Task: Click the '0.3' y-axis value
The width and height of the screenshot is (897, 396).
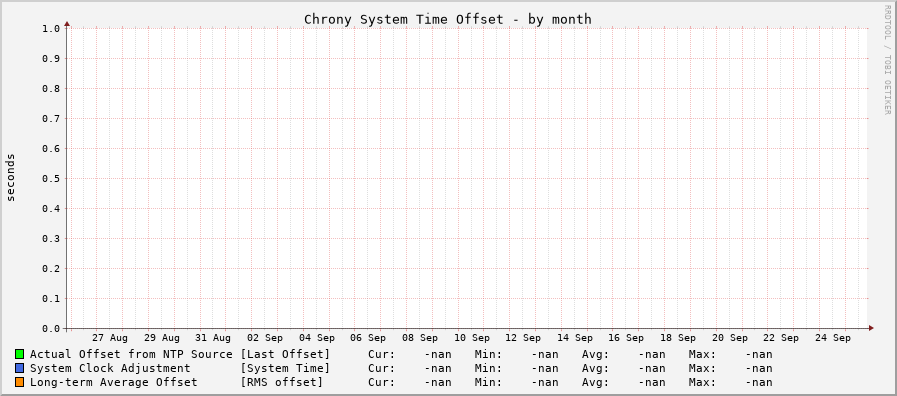Action: [x=50, y=239]
